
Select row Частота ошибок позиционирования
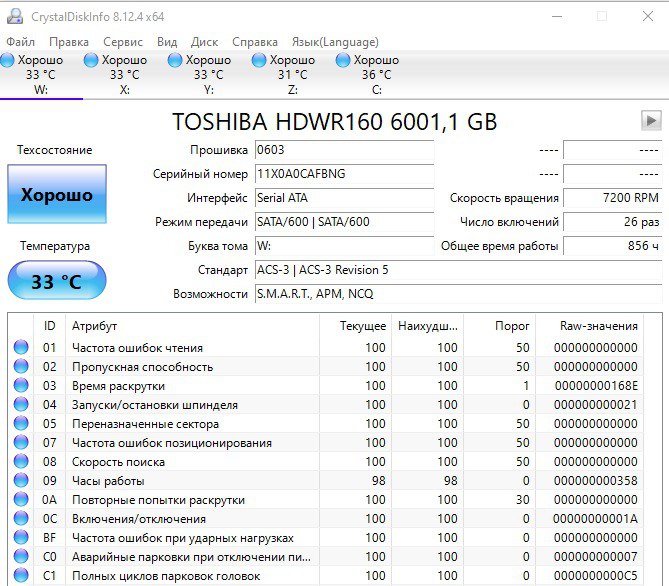[326, 443]
